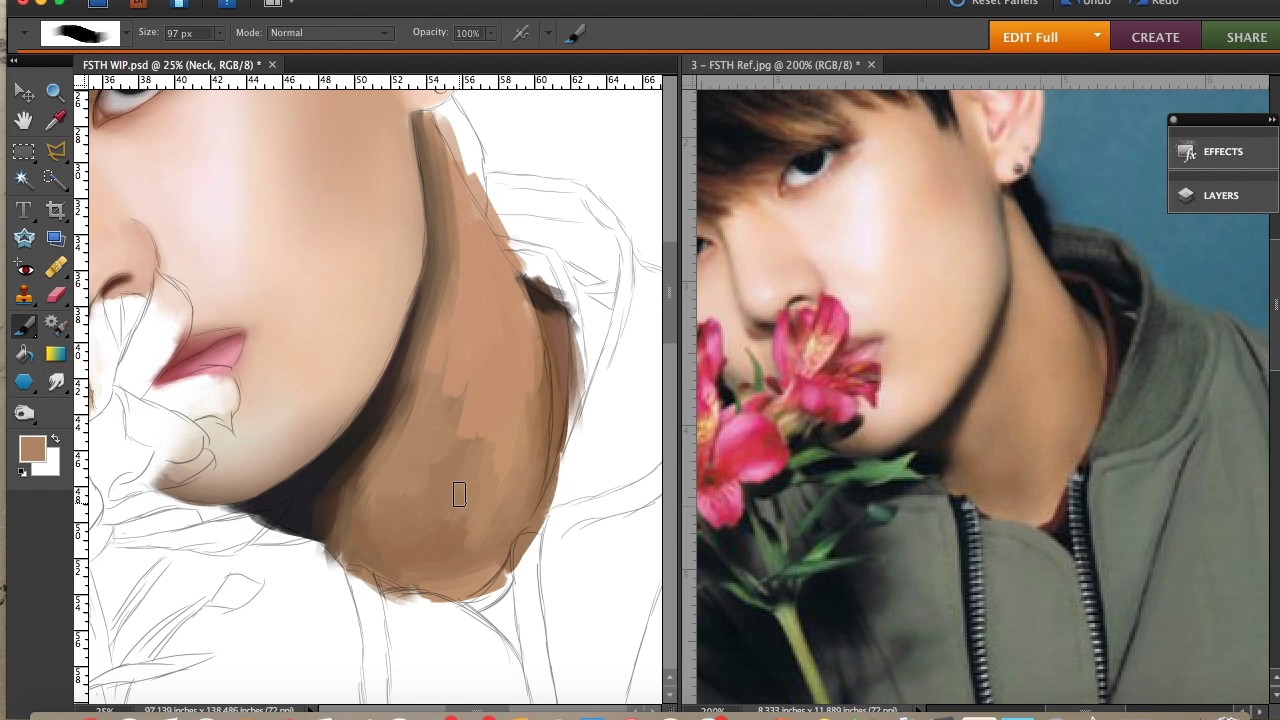Image resolution: width=1280 pixels, height=720 pixels.
Task: Edit the Opacity 100% field
Action: (x=467, y=33)
